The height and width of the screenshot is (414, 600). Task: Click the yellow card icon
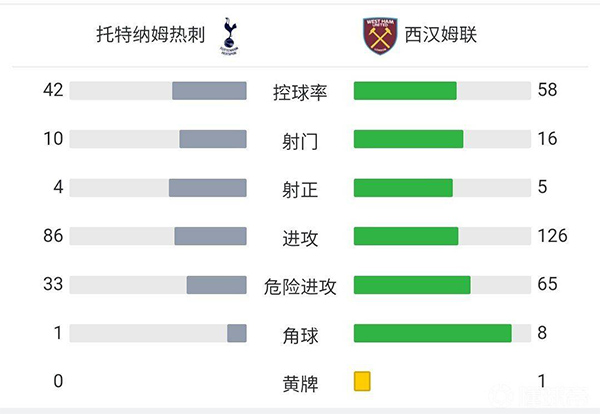362,381
